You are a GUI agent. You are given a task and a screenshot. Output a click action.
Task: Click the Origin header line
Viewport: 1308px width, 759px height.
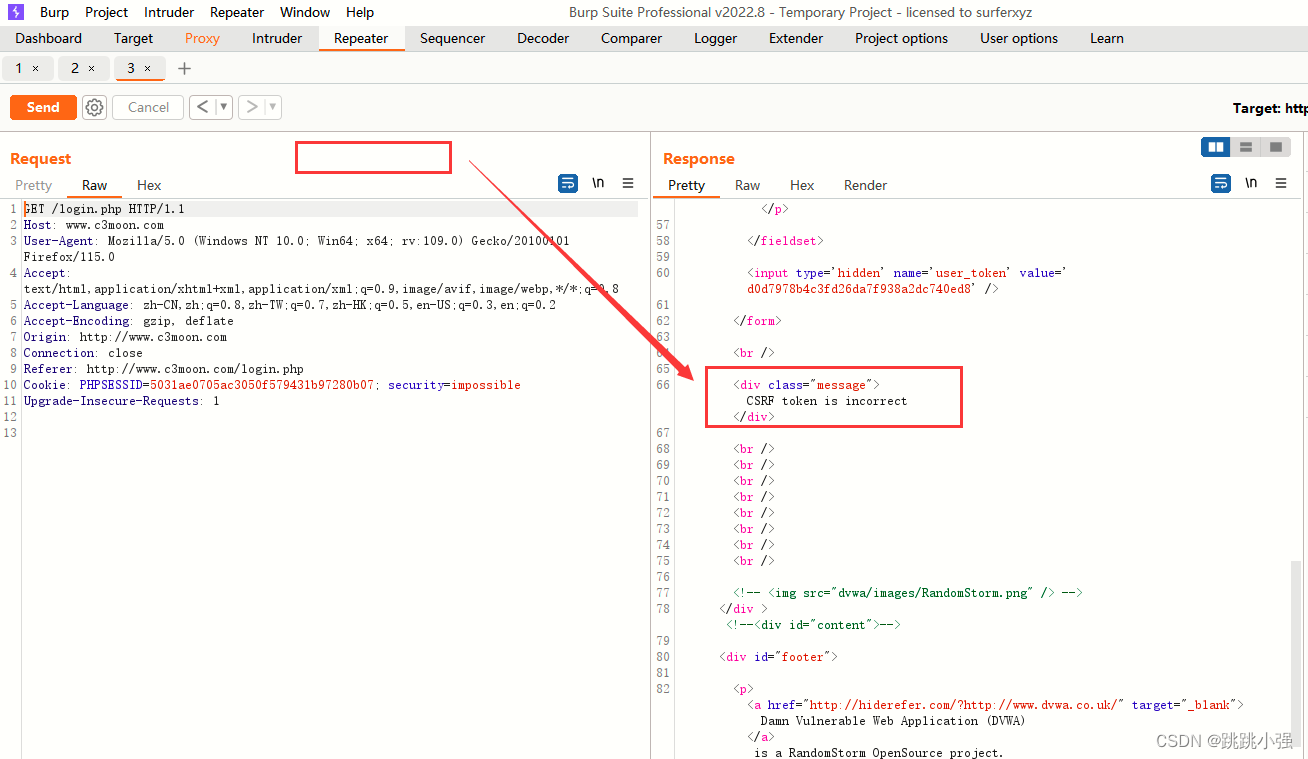click(x=126, y=337)
